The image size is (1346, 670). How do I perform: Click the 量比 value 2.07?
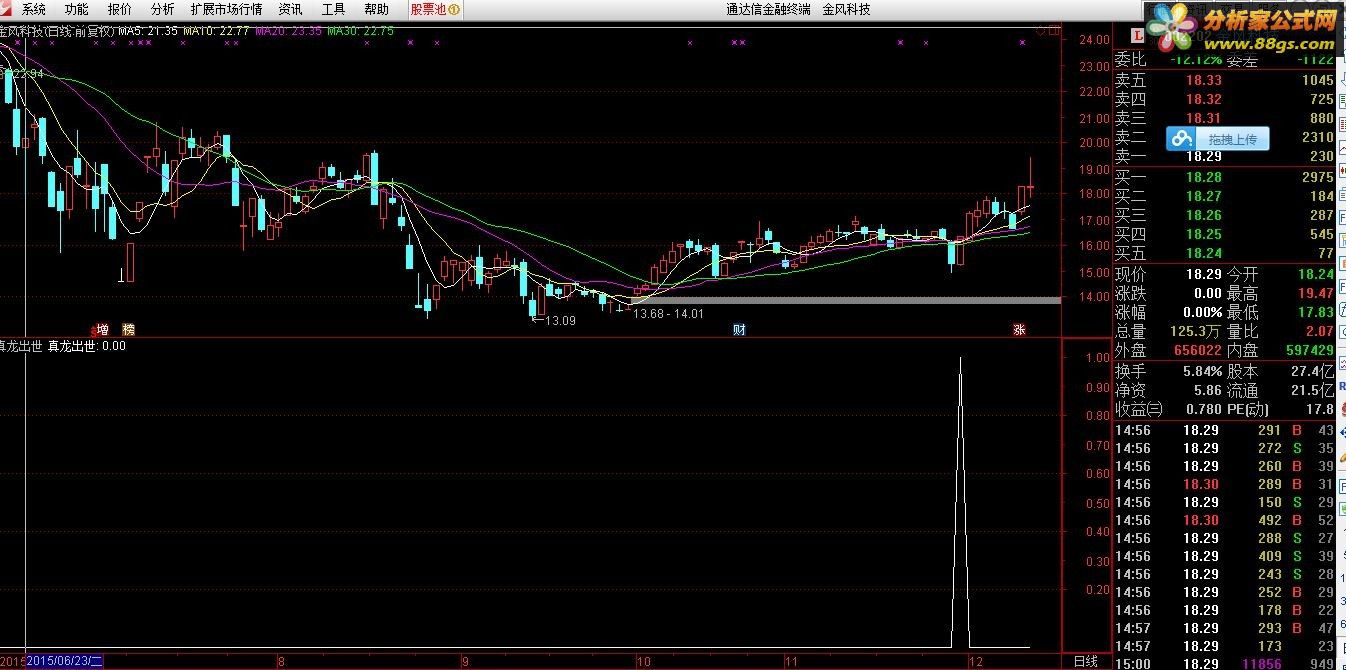tap(1319, 331)
